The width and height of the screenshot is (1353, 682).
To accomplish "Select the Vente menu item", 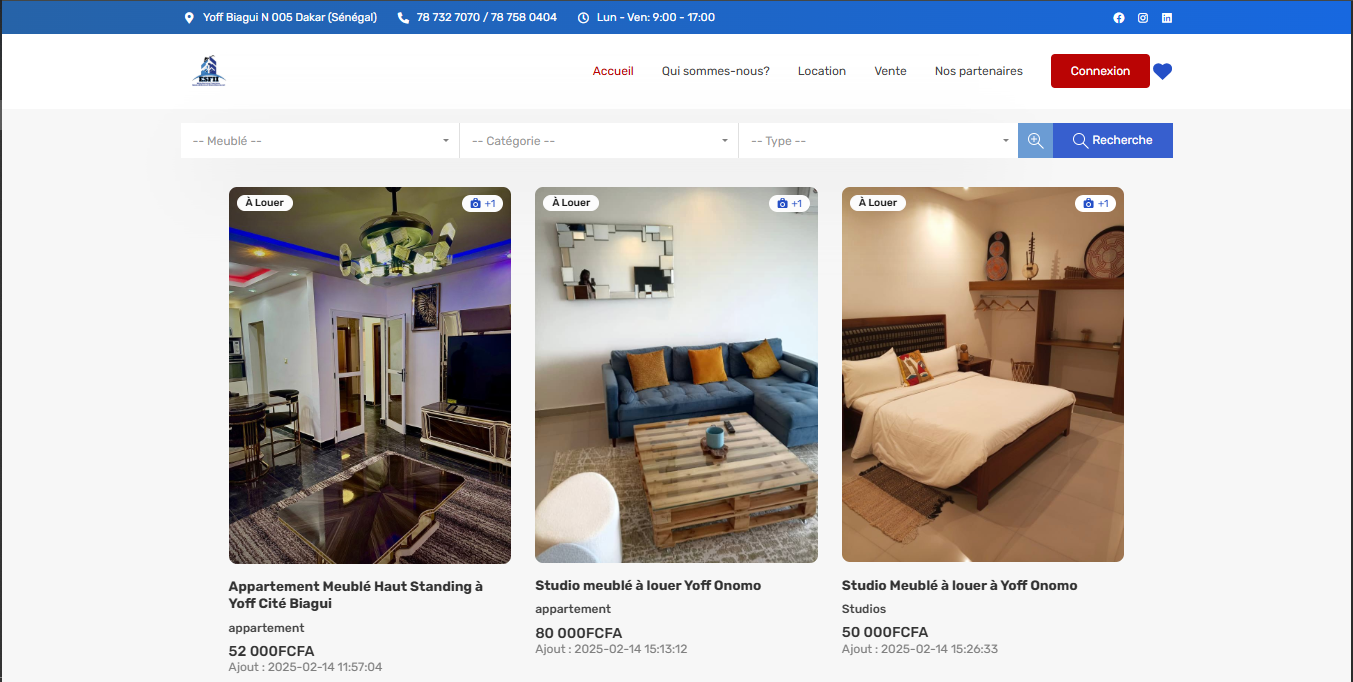I will [890, 71].
